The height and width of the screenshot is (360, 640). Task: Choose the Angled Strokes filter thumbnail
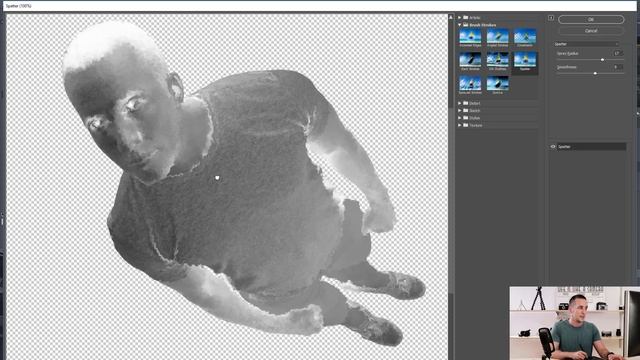tap(498, 37)
